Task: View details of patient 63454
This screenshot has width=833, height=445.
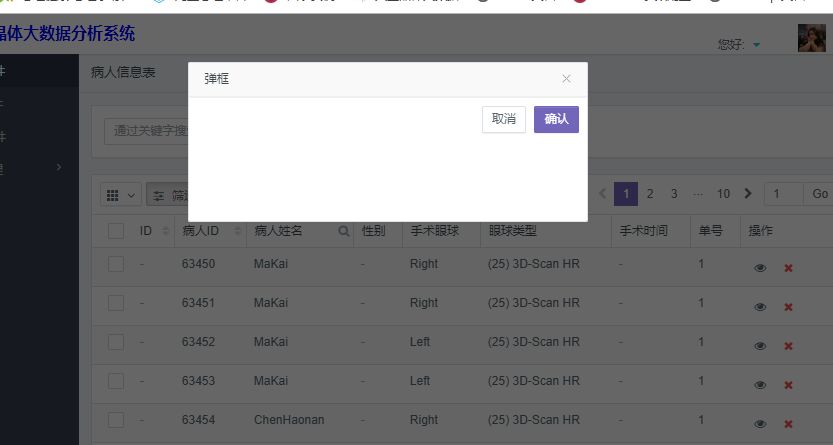Action: click(x=760, y=424)
